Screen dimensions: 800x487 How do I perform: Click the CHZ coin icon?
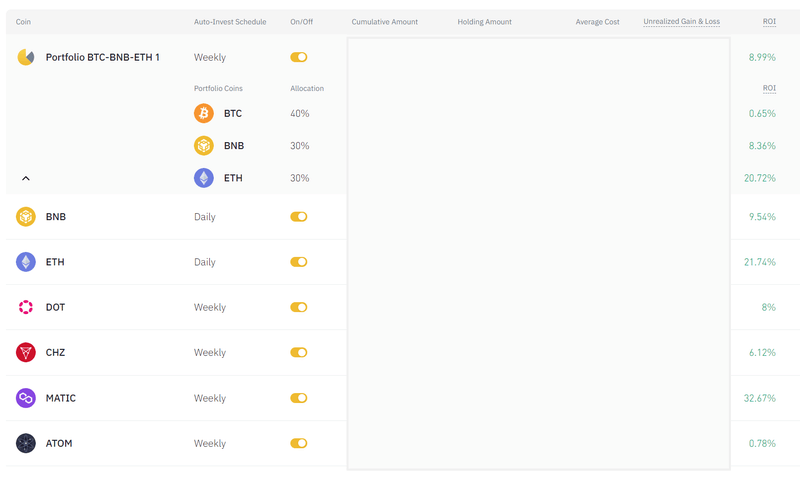click(26, 352)
